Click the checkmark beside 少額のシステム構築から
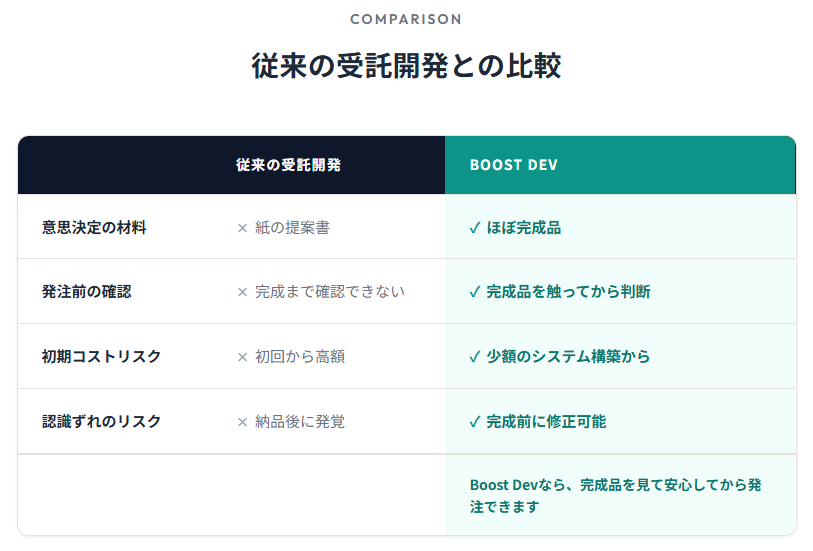The width and height of the screenshot is (813, 551). tap(475, 357)
